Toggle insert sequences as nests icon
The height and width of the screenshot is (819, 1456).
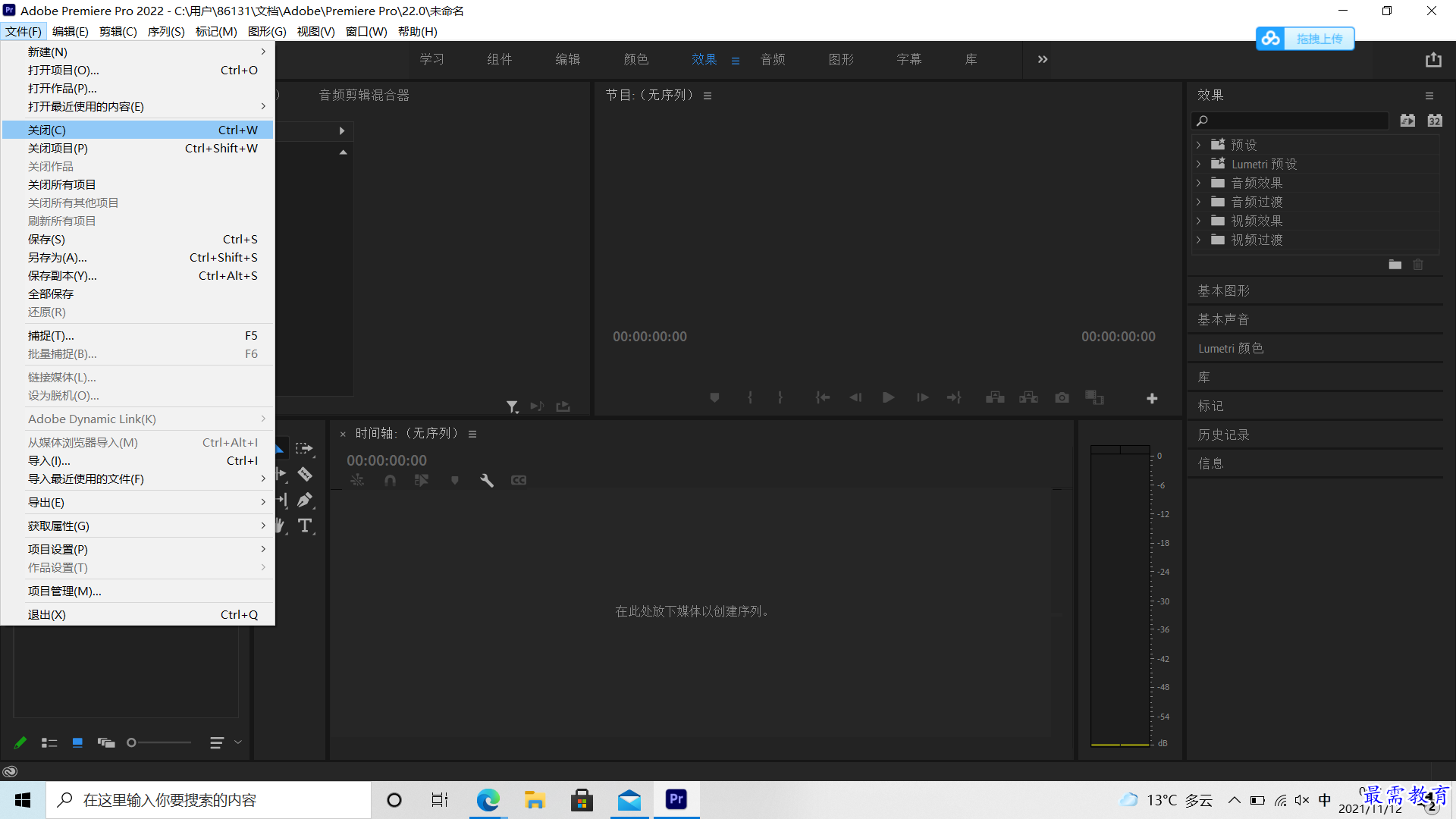(357, 480)
